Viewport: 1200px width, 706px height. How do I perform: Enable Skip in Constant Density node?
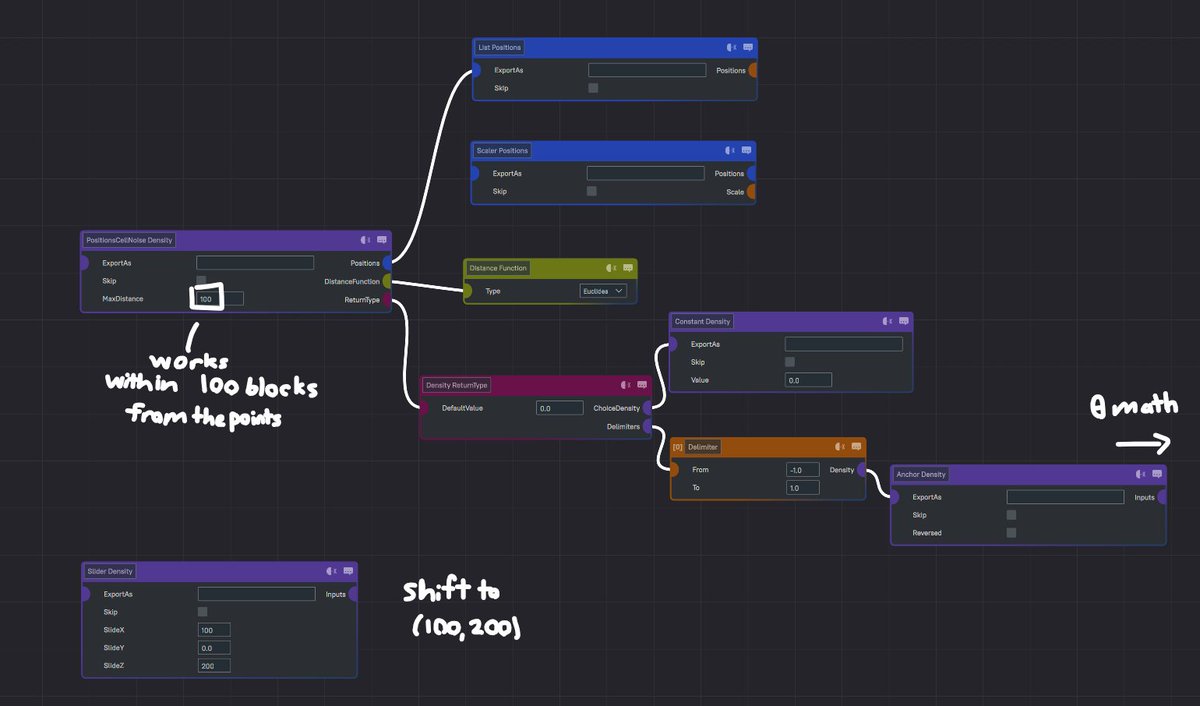(x=790, y=362)
